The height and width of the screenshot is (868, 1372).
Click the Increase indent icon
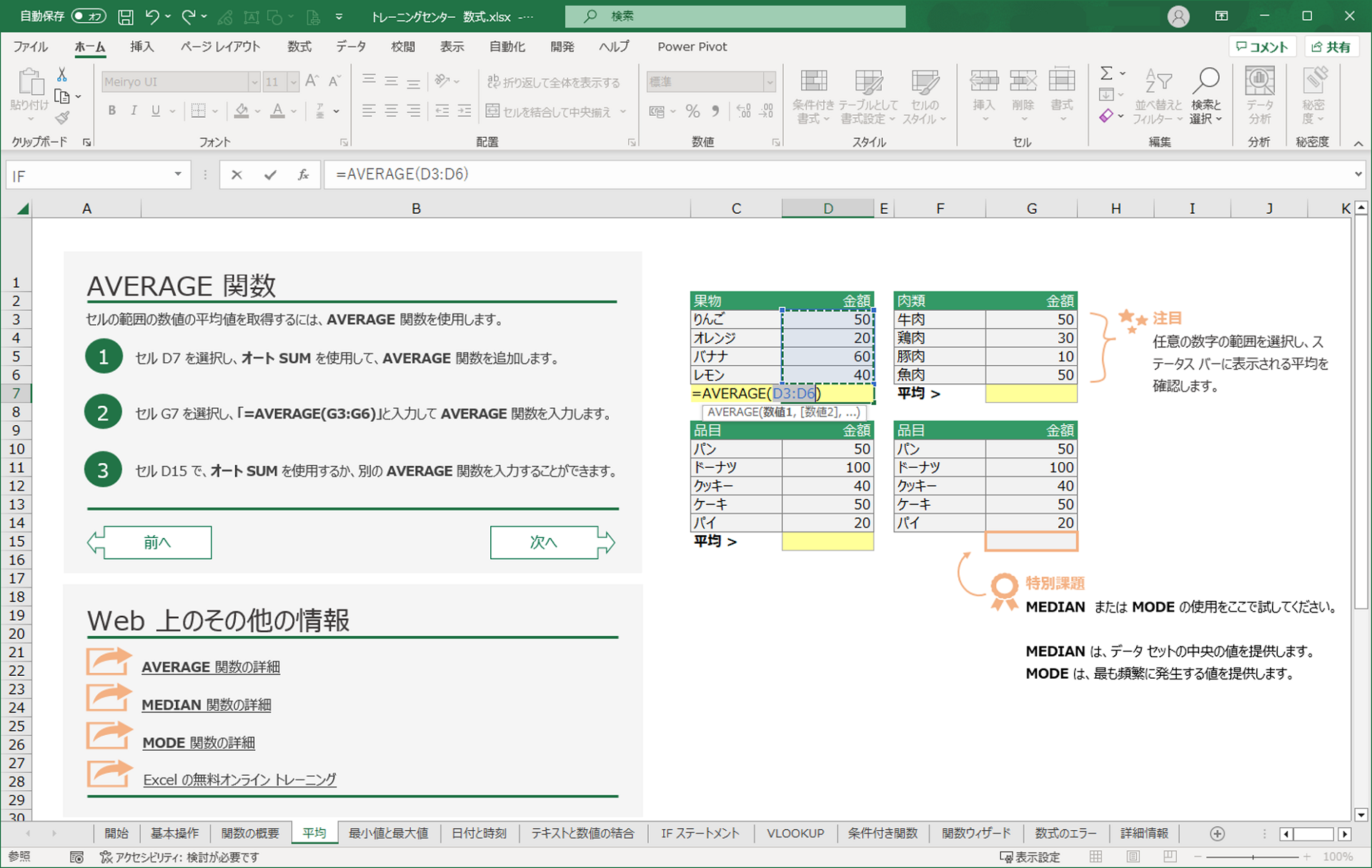(464, 111)
